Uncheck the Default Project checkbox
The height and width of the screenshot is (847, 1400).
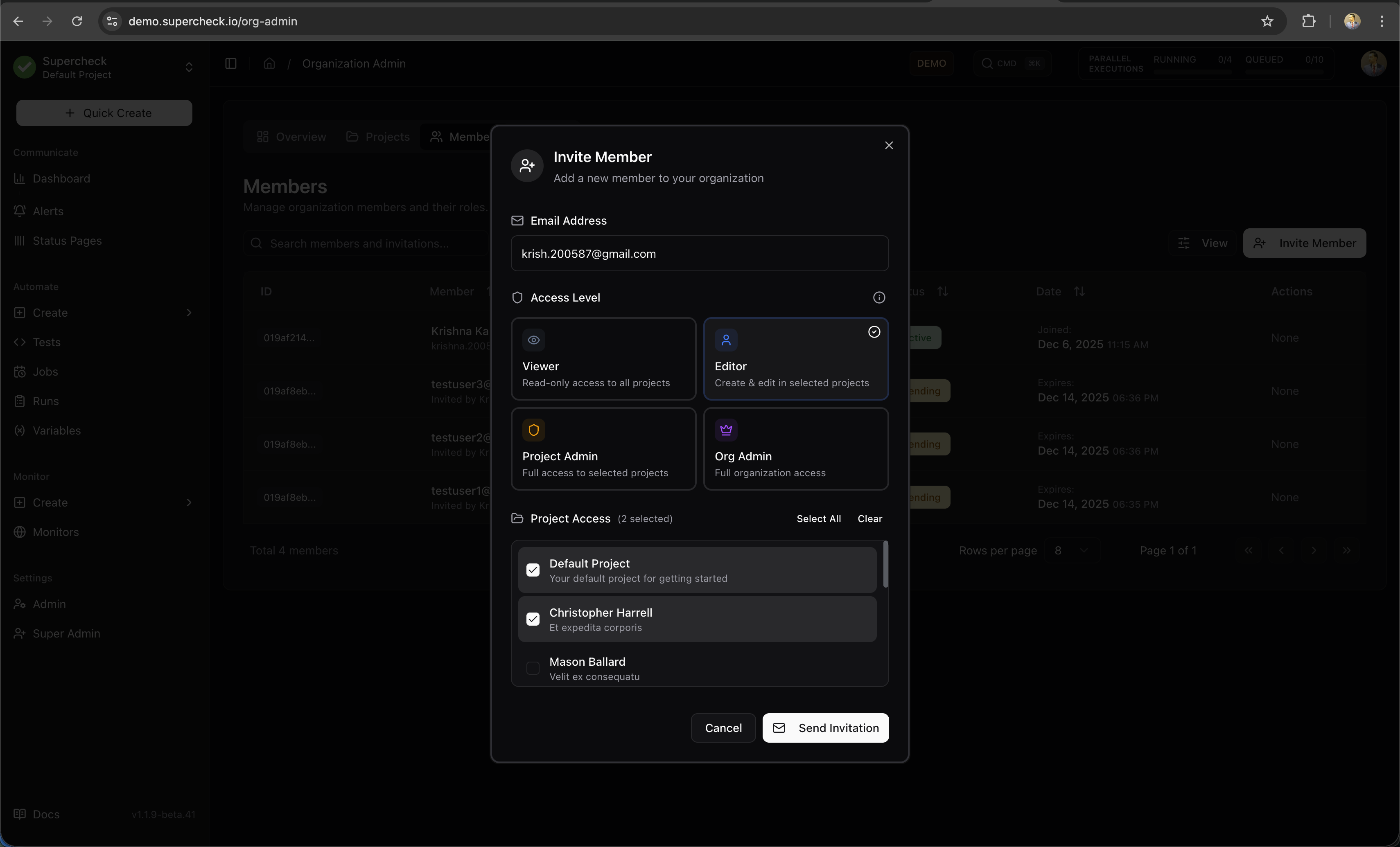[x=533, y=570]
